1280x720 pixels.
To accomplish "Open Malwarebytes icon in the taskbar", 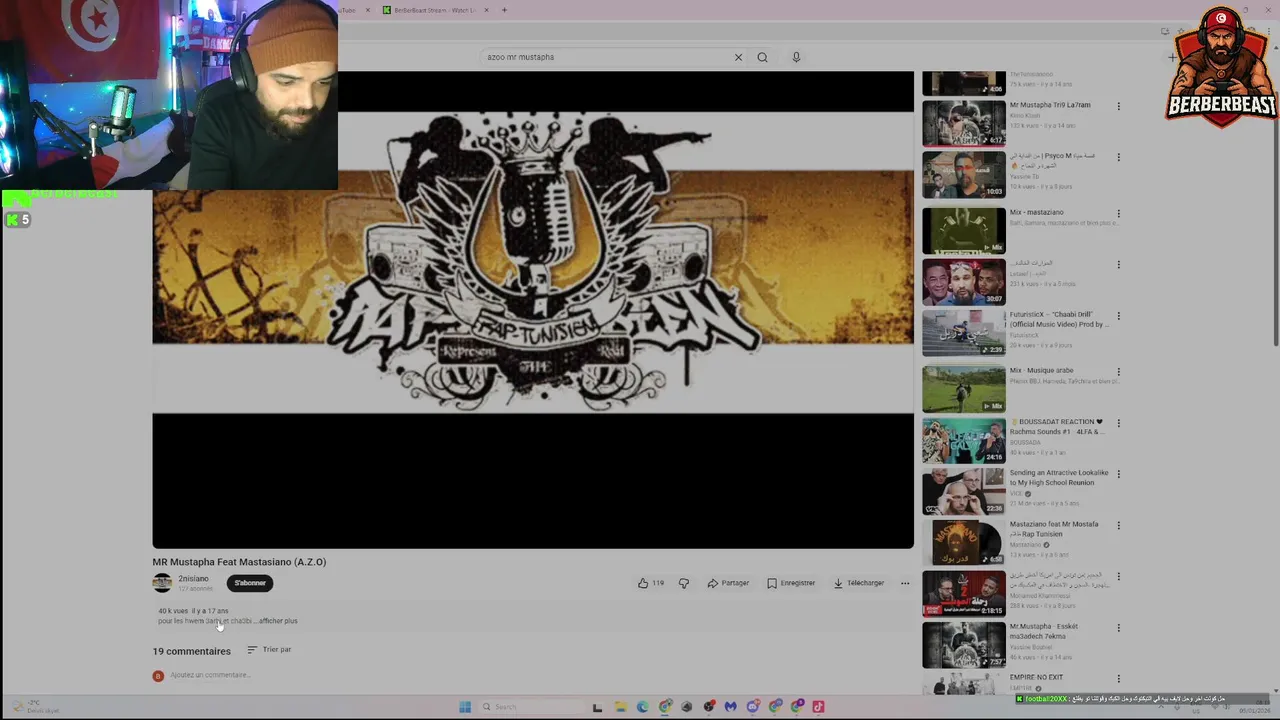I will tap(730, 707).
